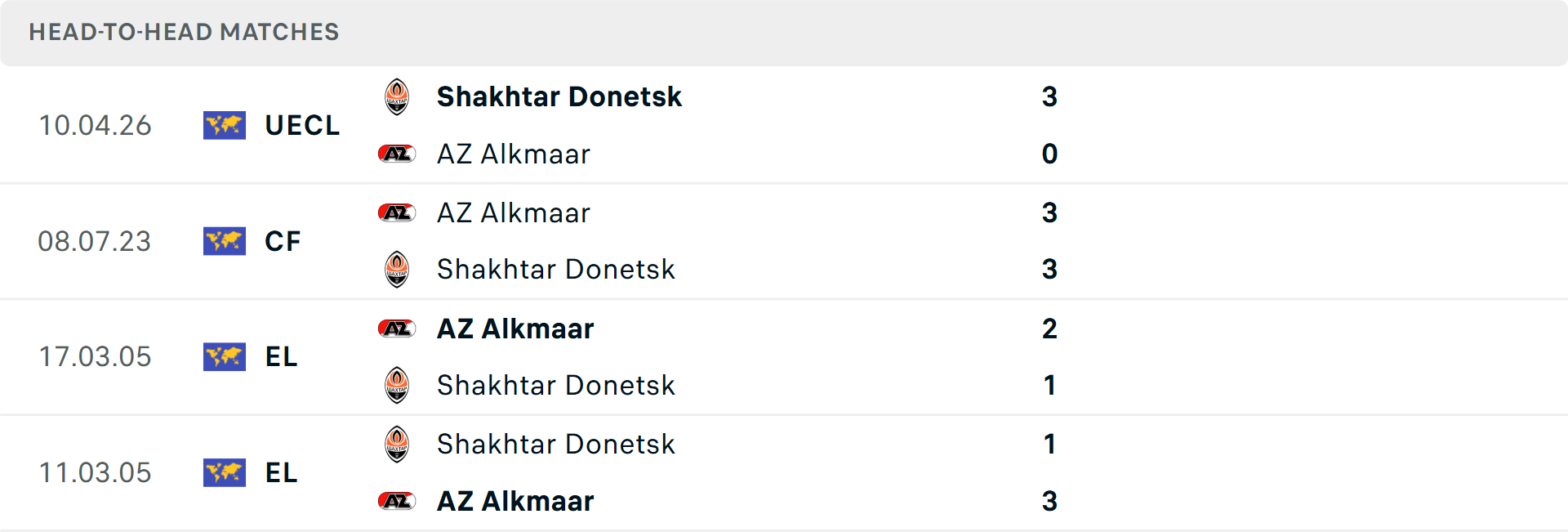
Task: Click the HEAD-TO-HEAD MATCHES header
Action: [184, 33]
